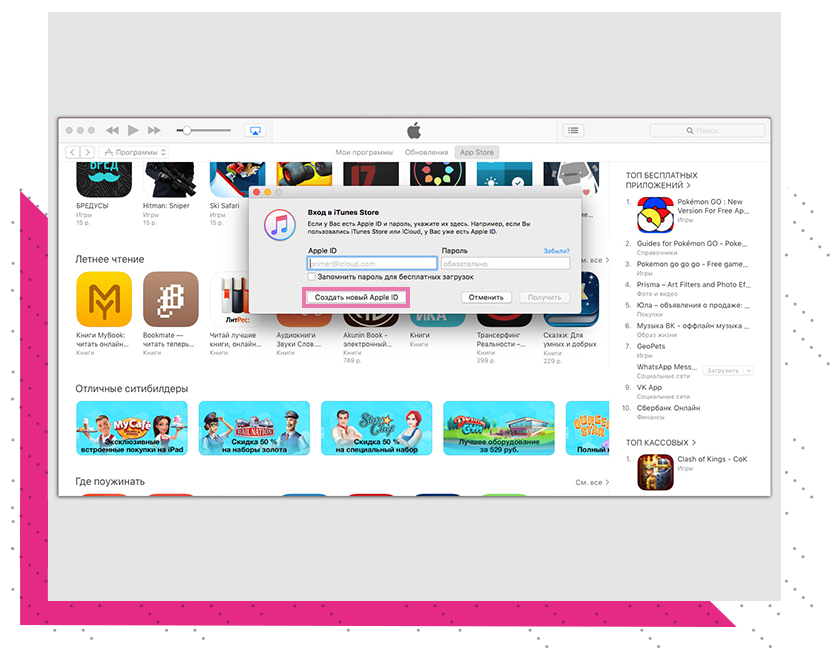The image size is (840, 660).
Task: Click the iTunes music note icon in dialog
Action: tap(279, 225)
